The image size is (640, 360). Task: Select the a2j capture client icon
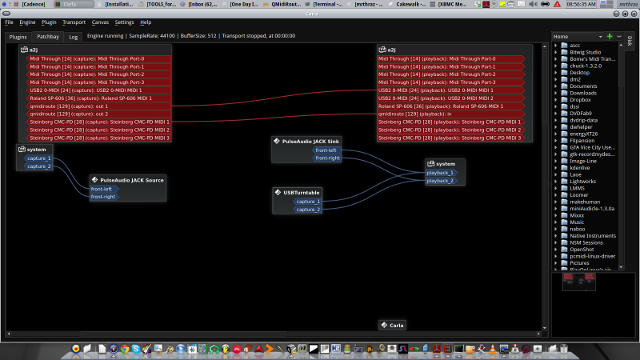tap(24, 49)
